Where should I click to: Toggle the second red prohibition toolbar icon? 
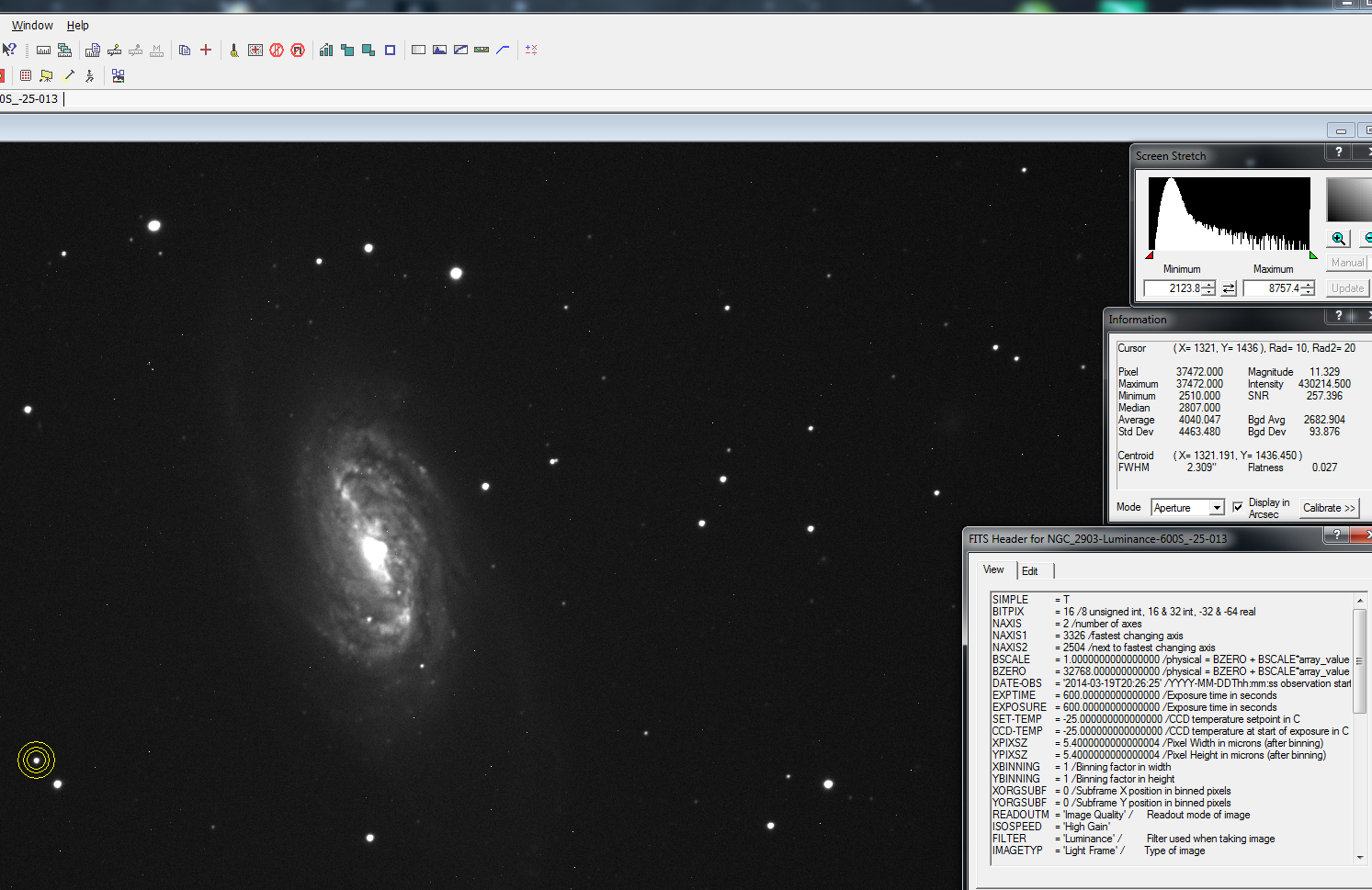(298, 50)
